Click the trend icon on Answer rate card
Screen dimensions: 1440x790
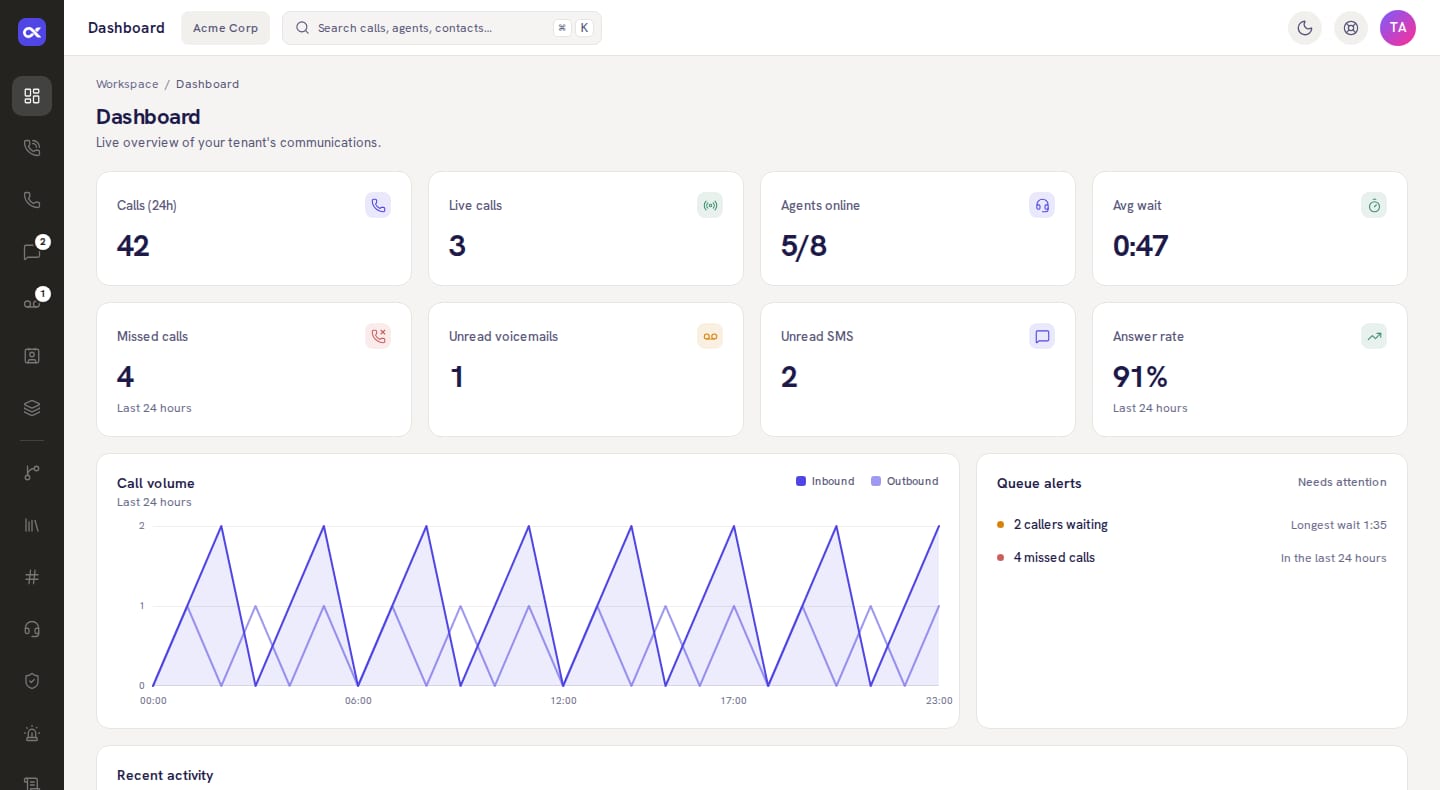click(x=1374, y=336)
